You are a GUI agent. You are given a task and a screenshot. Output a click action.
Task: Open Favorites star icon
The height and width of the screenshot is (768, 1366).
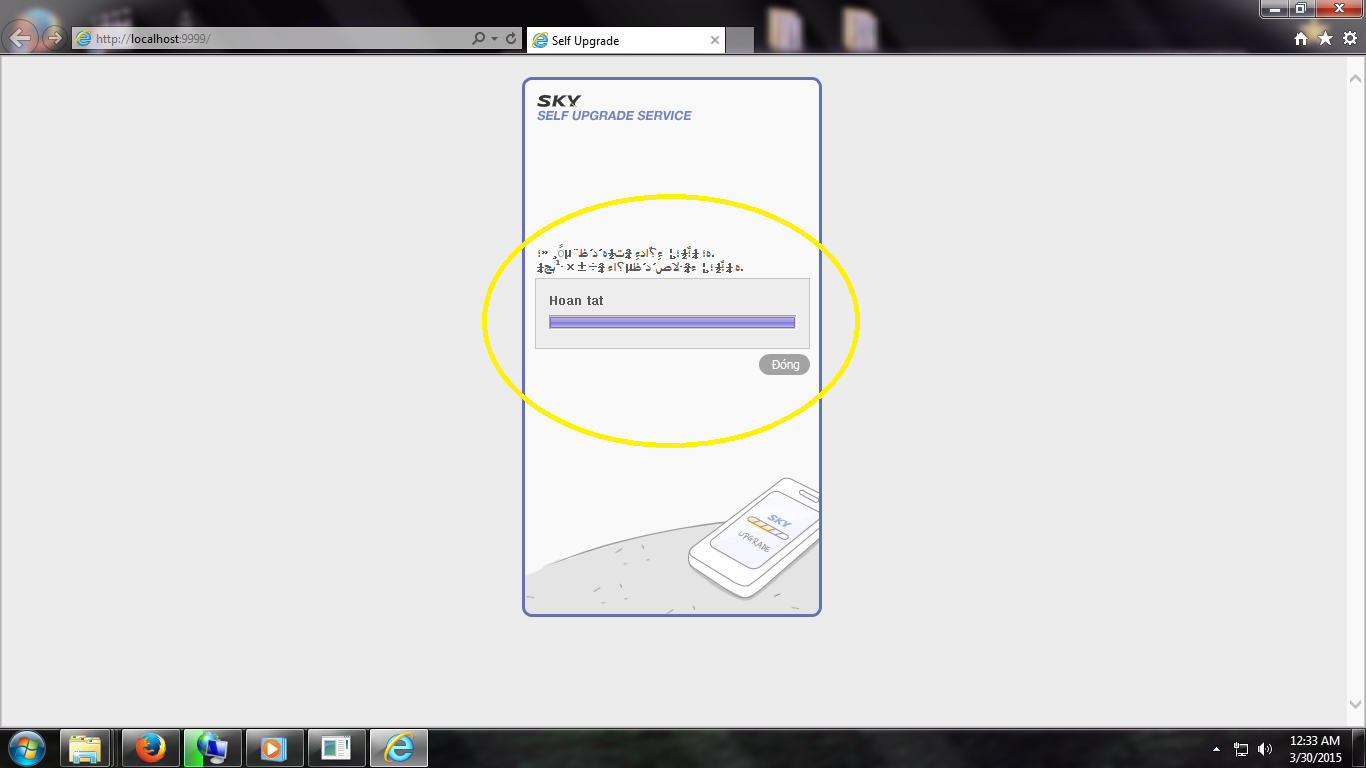click(1325, 38)
